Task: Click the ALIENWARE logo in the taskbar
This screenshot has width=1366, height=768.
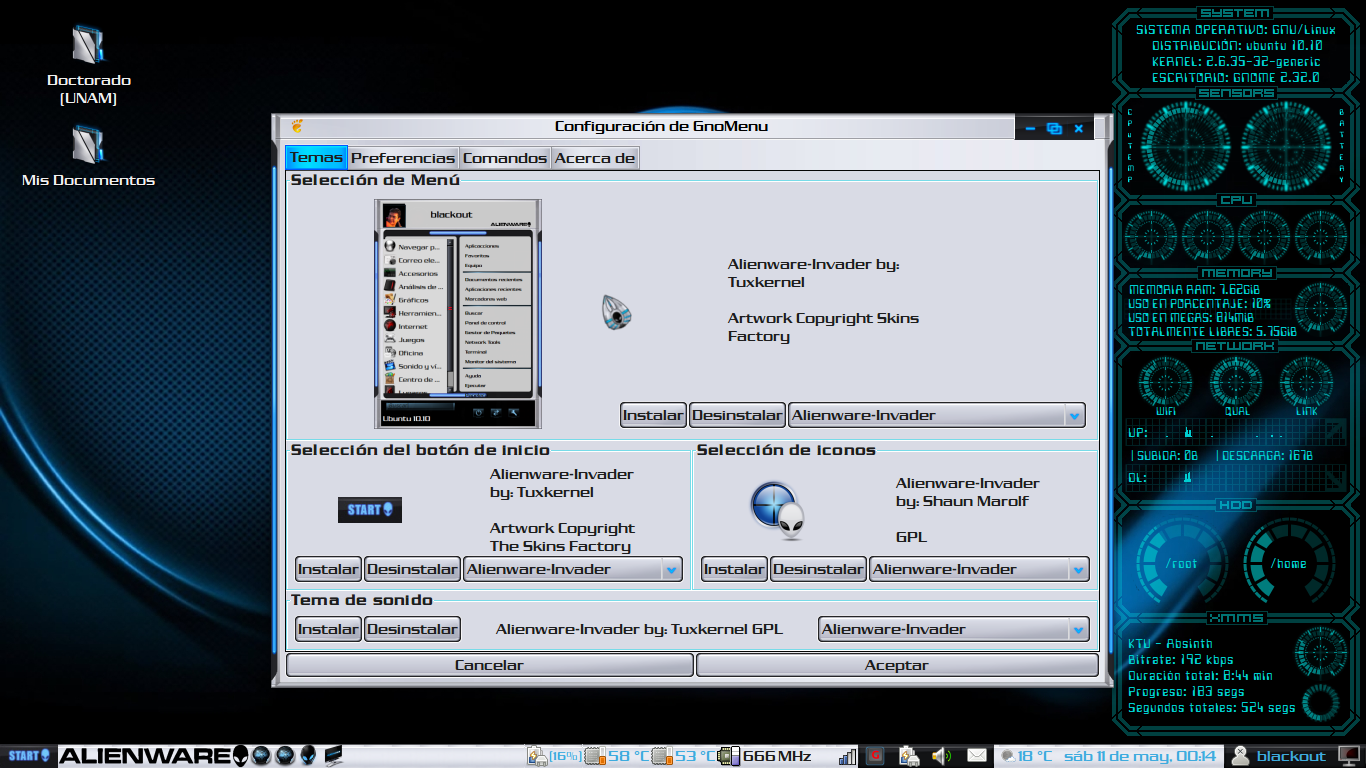Action: pyautogui.click(x=152, y=756)
